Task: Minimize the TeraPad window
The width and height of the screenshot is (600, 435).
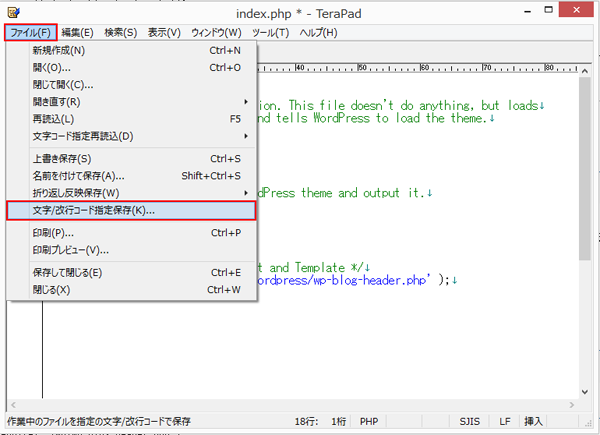Action: [x=528, y=11]
